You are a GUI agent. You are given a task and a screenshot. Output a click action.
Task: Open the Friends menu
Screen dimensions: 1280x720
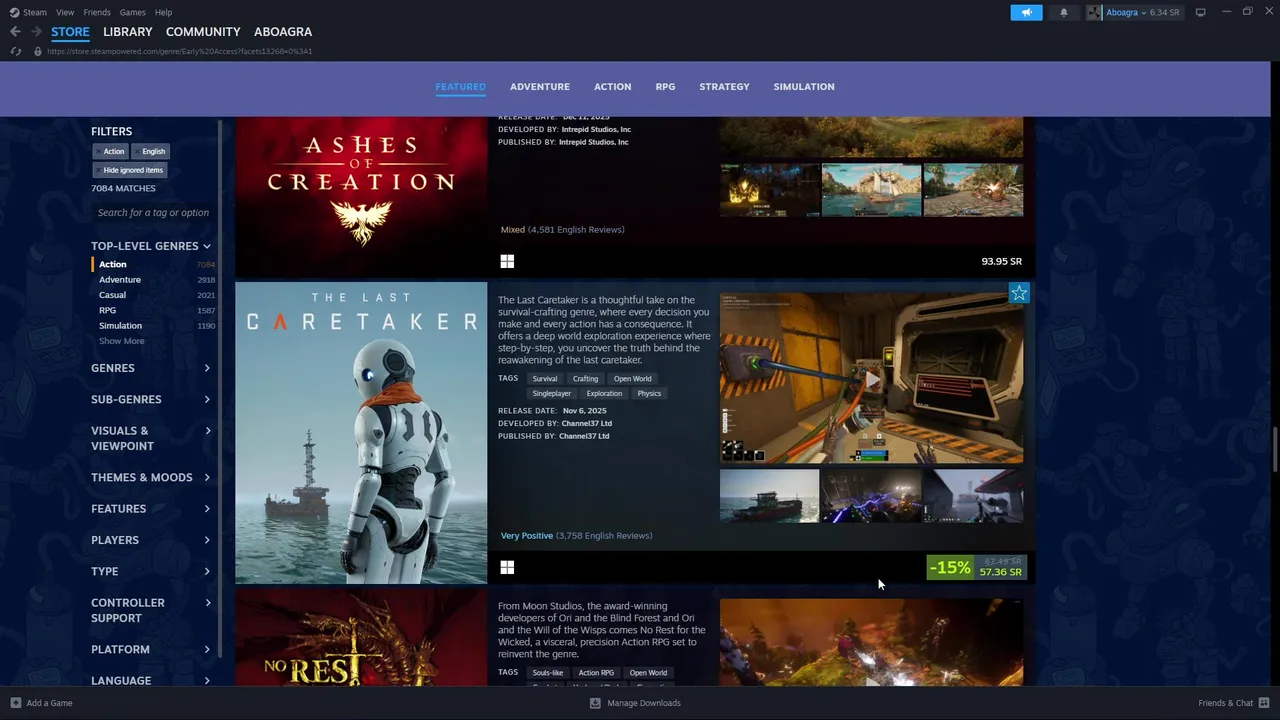point(97,12)
